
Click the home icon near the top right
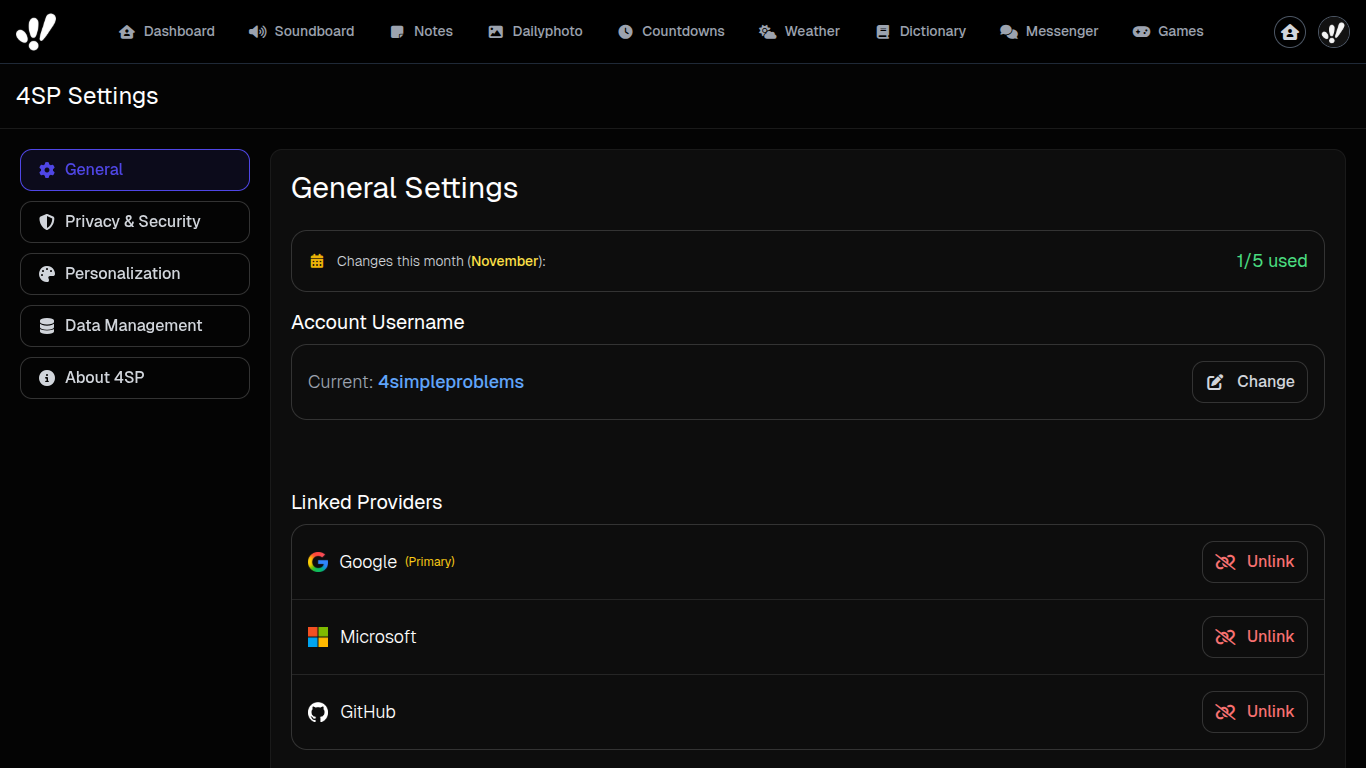[1289, 32]
